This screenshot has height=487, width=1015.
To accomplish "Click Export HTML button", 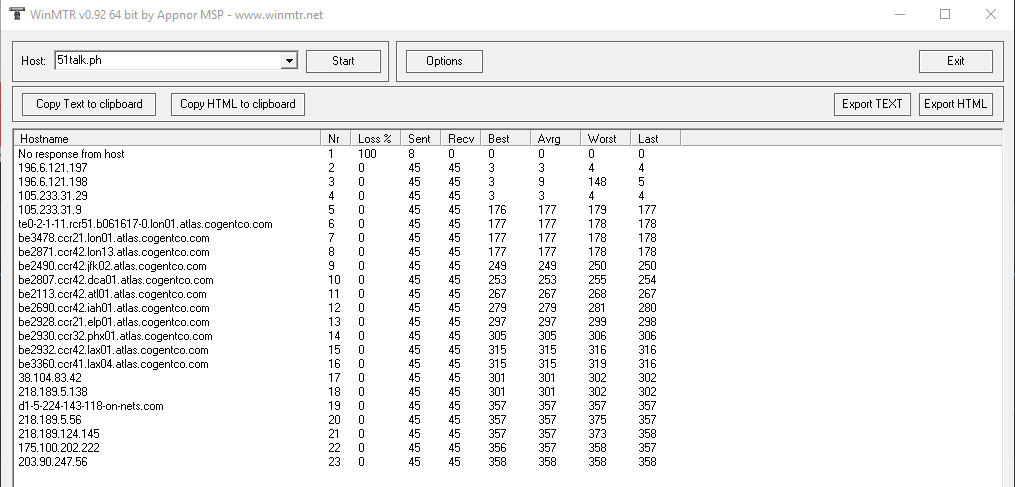I will 955,104.
